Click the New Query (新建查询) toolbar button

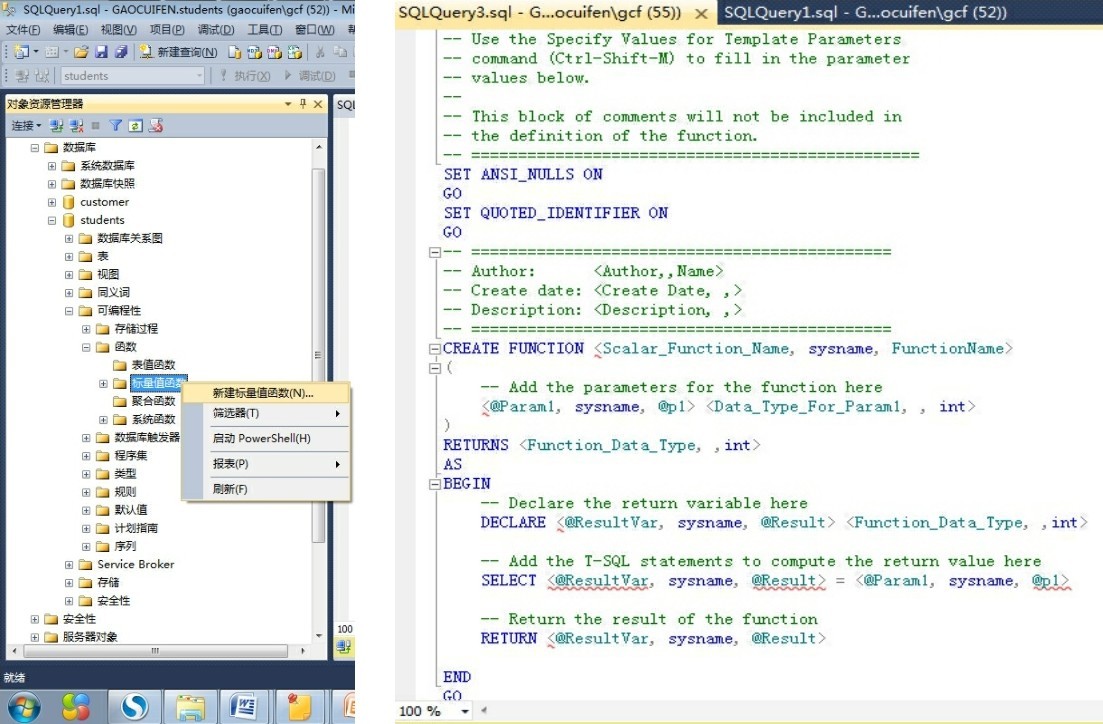coord(180,52)
